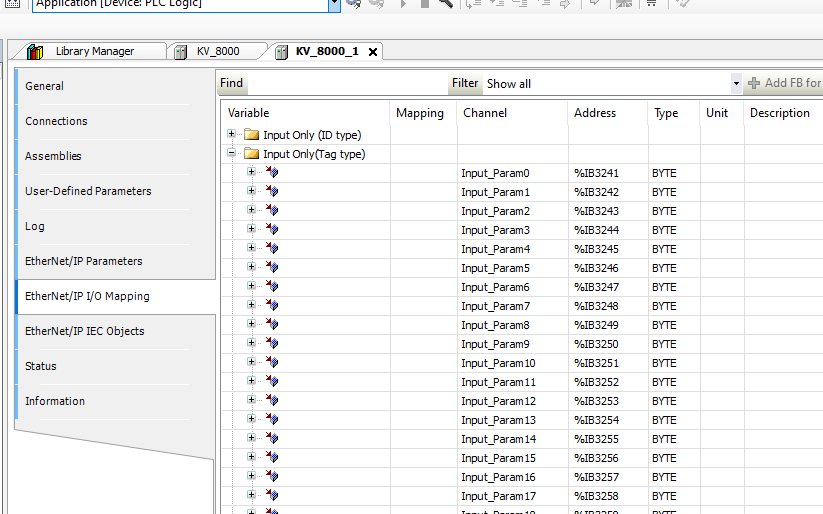Image resolution: width=823 pixels, height=514 pixels.
Task: Click the channel icon in the Input_Param8 row
Action: 272,324
